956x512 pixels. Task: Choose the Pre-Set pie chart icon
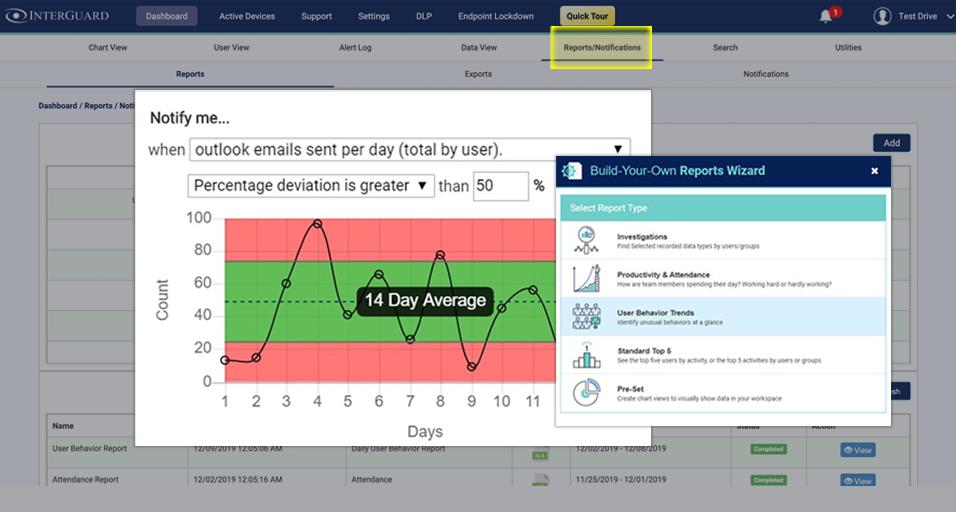[586, 393]
